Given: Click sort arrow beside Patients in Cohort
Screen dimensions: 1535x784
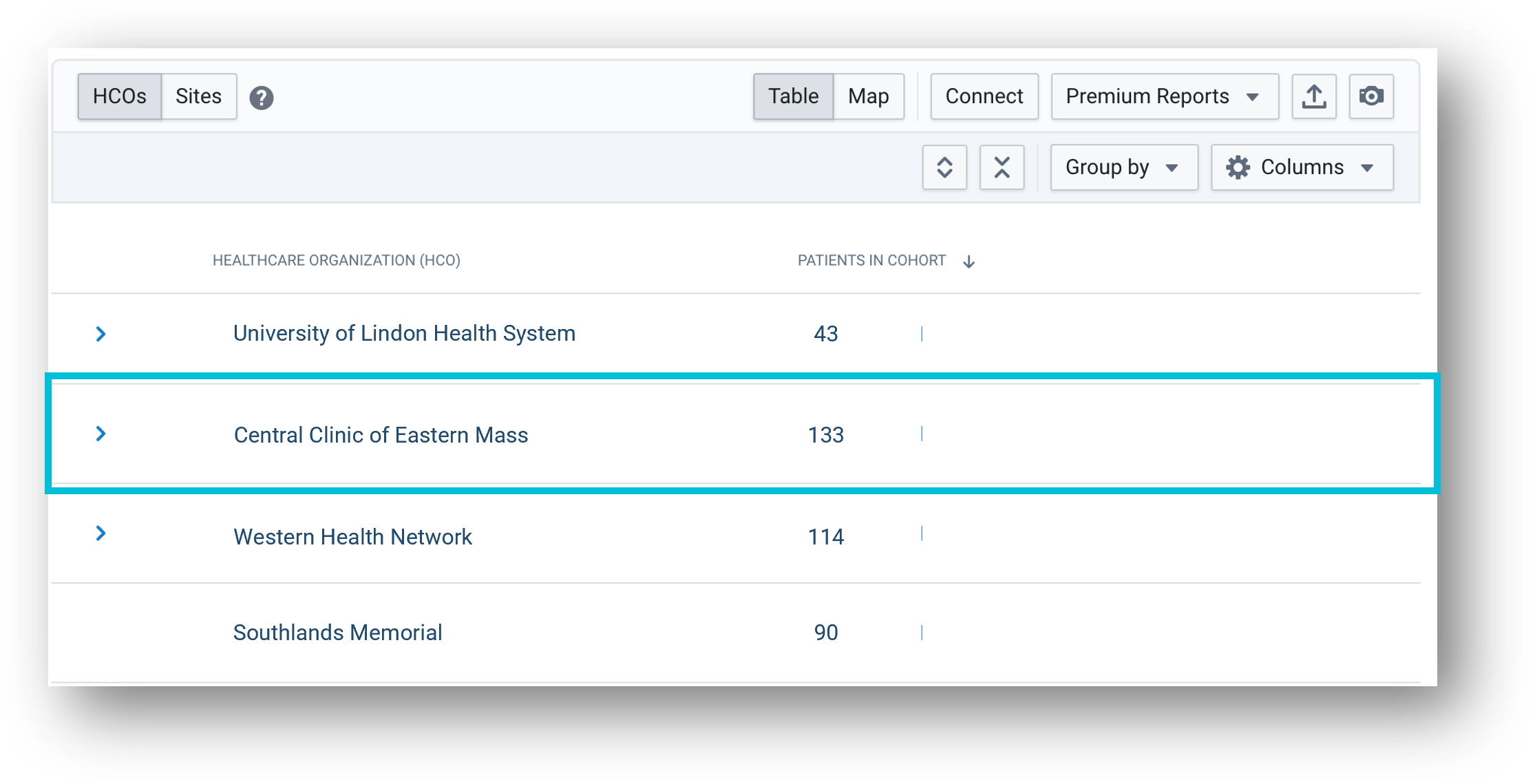Looking at the screenshot, I should (969, 262).
